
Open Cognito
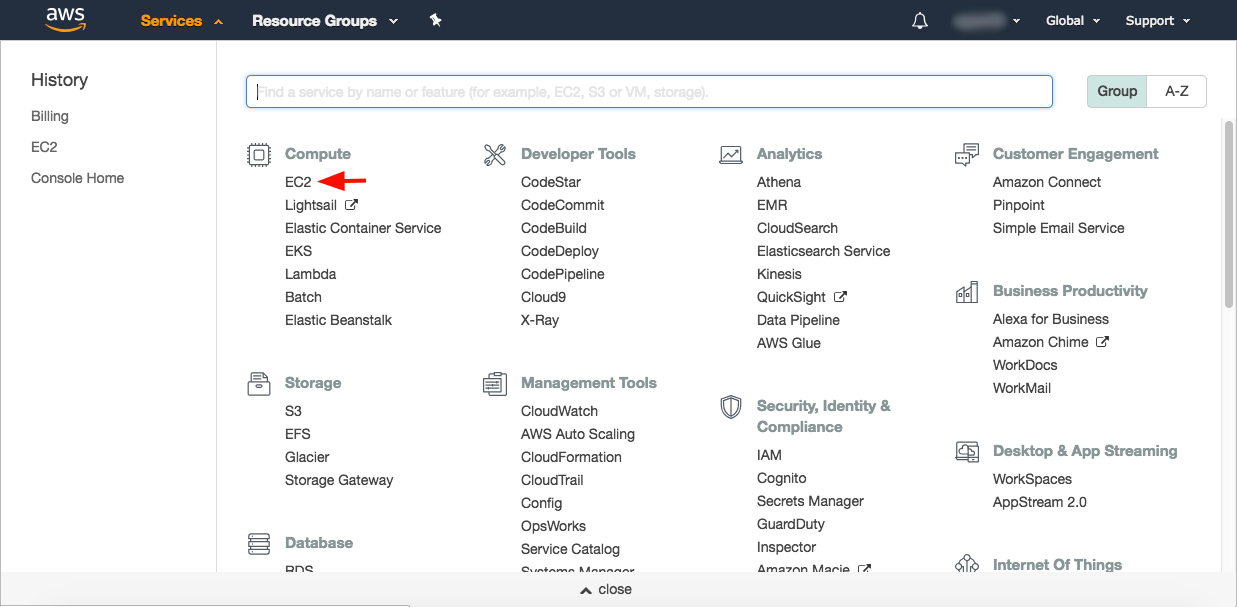[x=782, y=478]
